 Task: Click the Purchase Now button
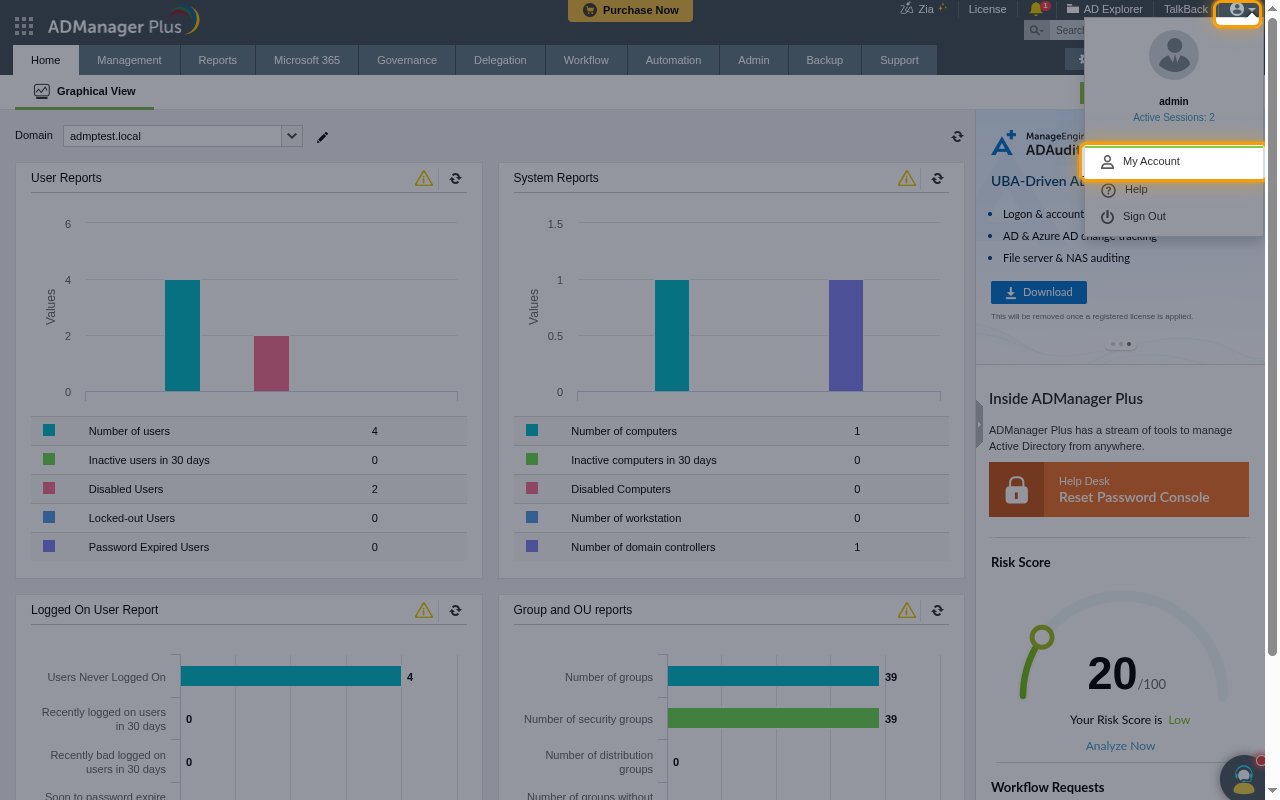coord(630,10)
